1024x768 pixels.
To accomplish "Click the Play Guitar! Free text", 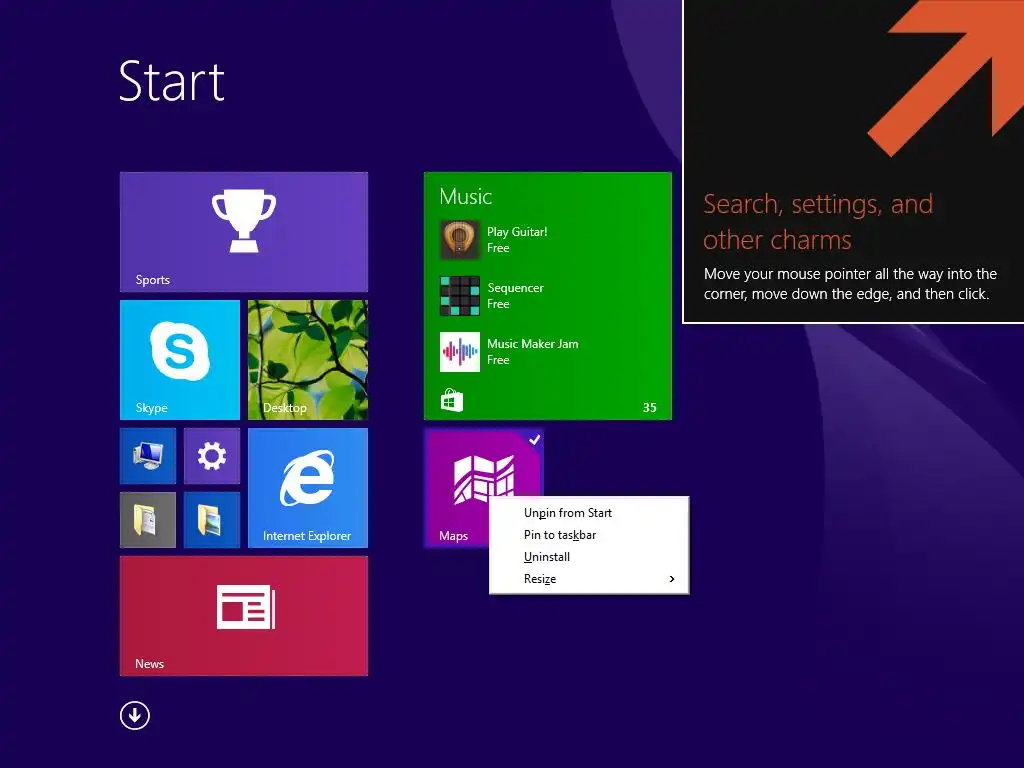I will pos(517,240).
